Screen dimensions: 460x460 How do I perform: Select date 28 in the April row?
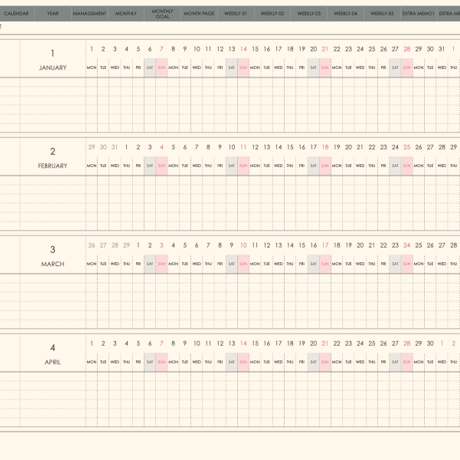407,343
